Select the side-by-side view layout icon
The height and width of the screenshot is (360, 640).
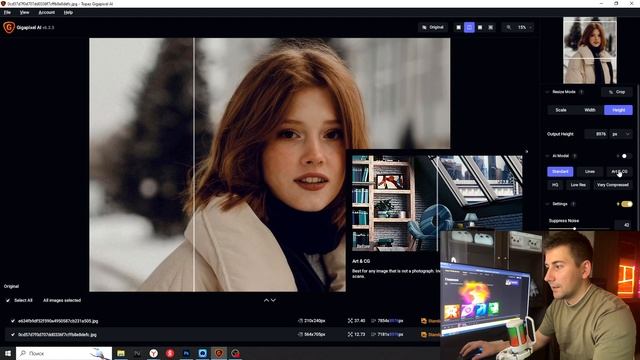[x=480, y=27]
